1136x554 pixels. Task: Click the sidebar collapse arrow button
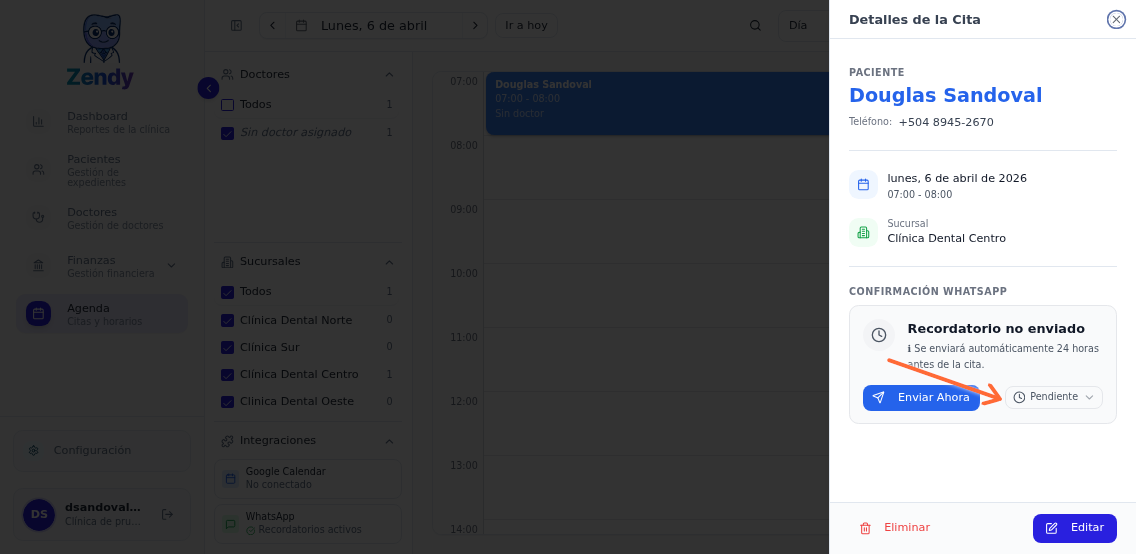[208, 88]
